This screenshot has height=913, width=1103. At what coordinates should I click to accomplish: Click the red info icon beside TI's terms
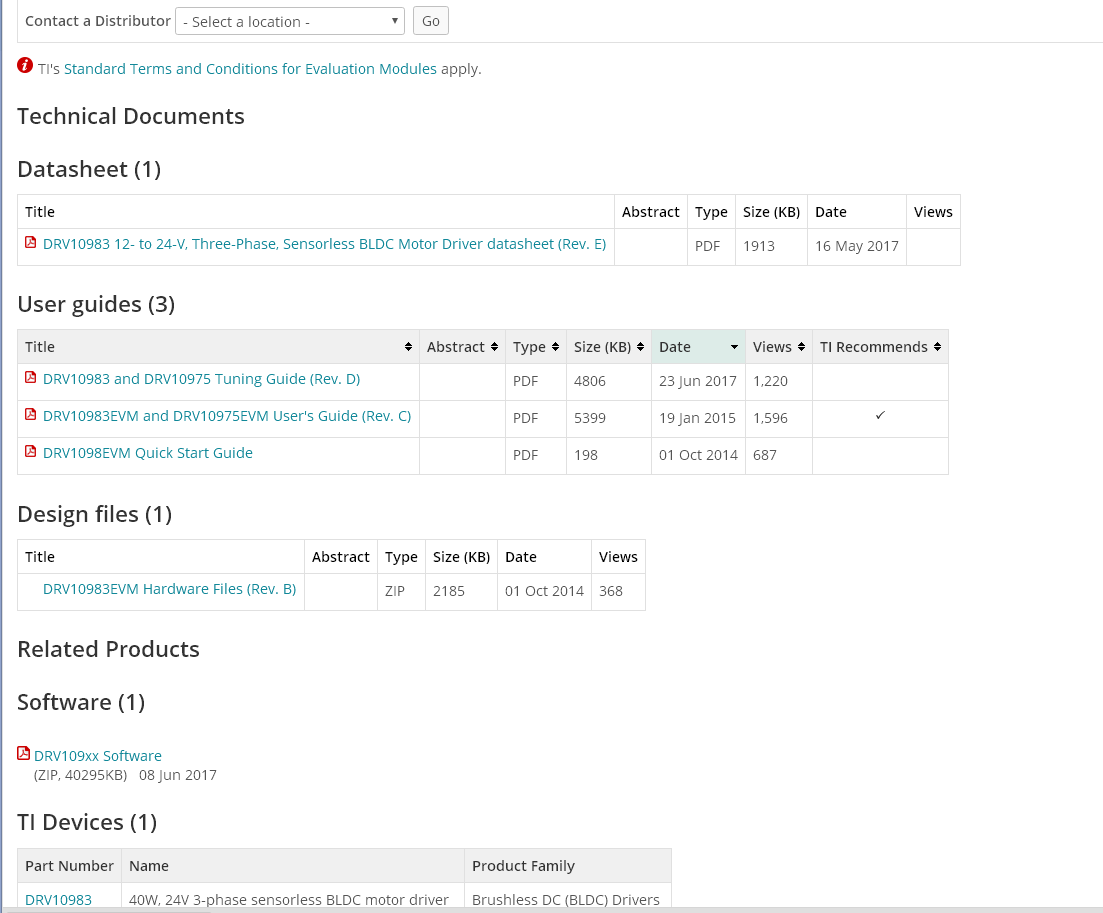pos(25,66)
